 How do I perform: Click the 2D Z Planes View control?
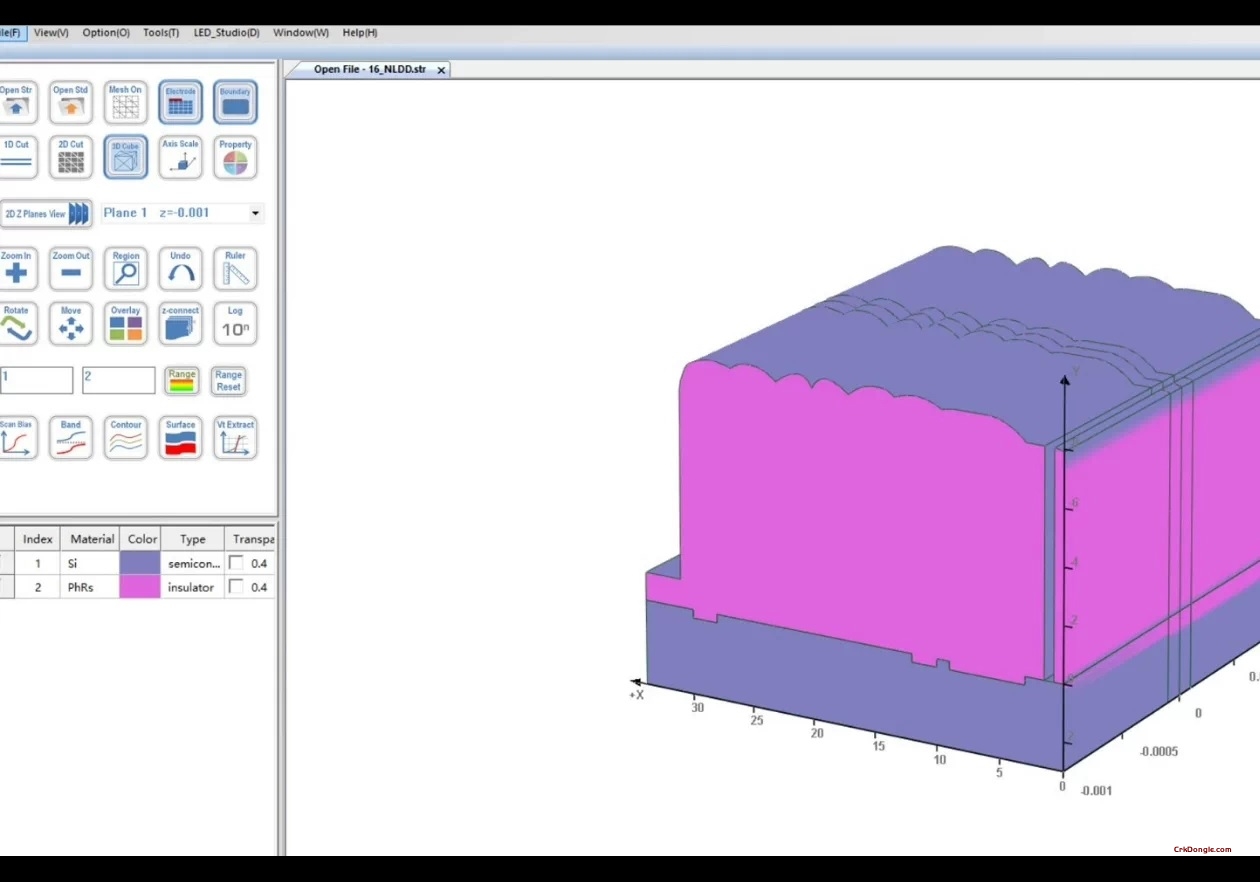(x=46, y=213)
